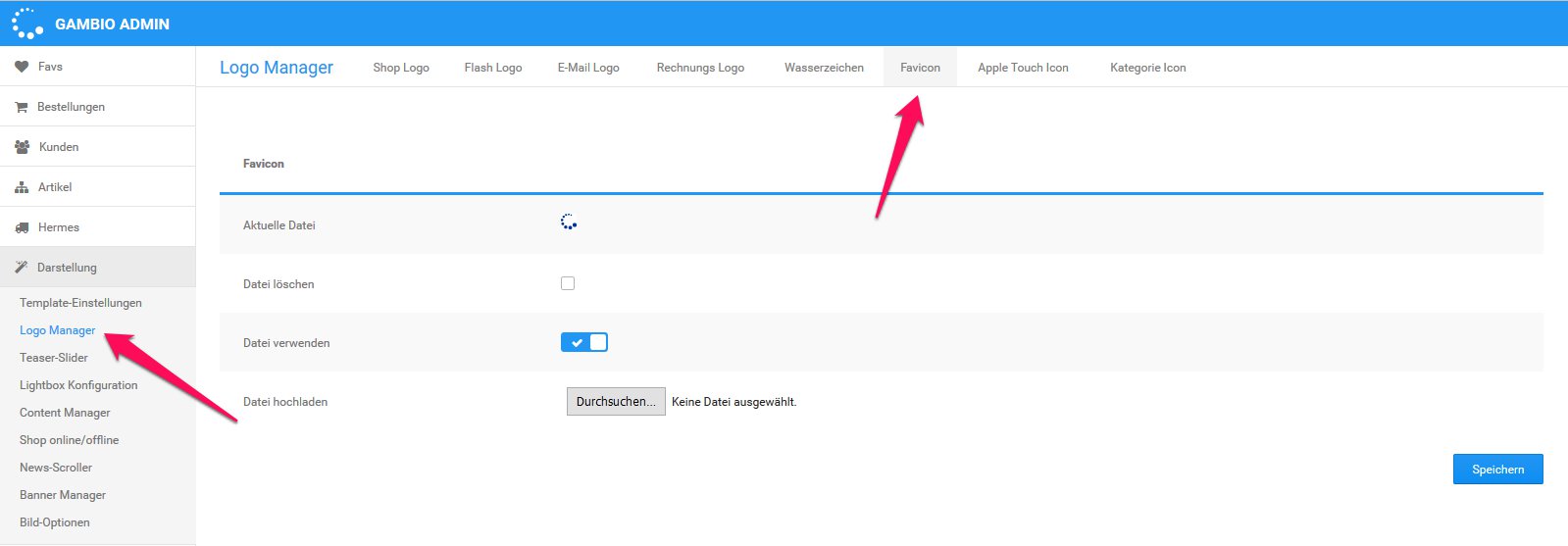This screenshot has width=1568, height=546.
Task: Toggle the Datei verwenden switch
Action: click(584, 342)
